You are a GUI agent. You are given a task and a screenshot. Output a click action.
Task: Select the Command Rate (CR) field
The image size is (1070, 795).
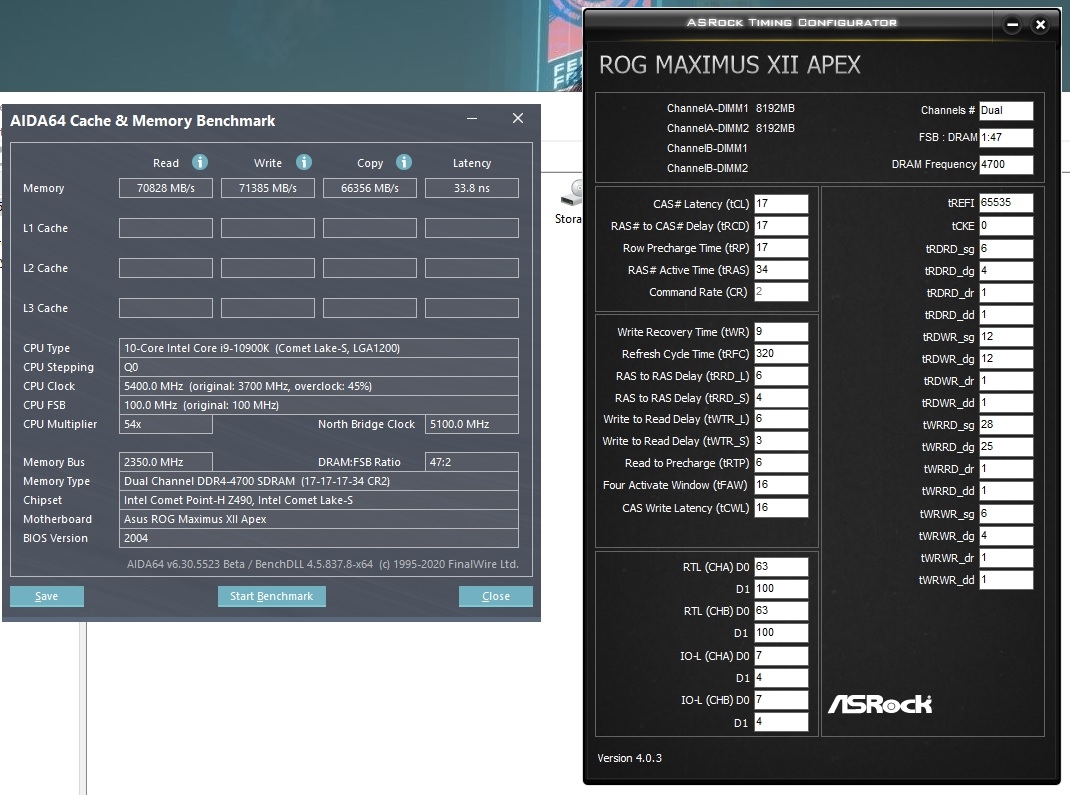click(781, 291)
